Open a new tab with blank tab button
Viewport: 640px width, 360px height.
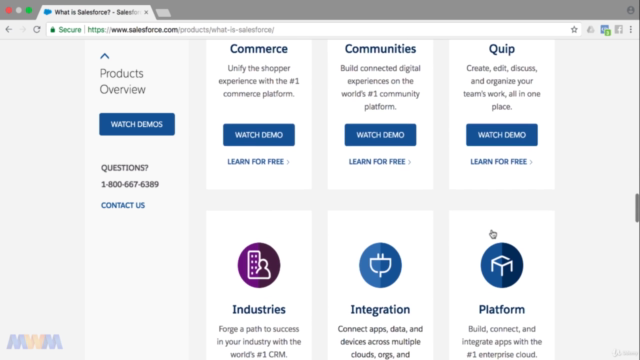click(163, 13)
